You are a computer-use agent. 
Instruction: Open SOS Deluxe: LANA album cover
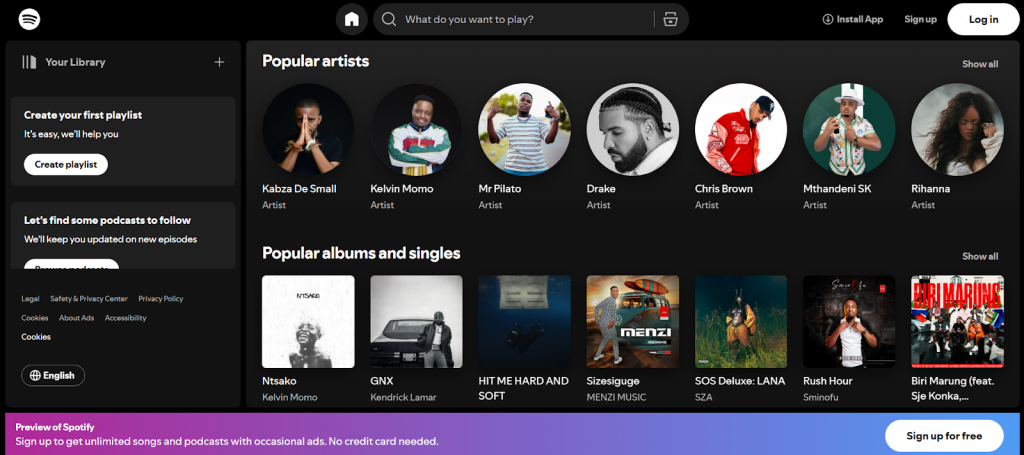740,321
